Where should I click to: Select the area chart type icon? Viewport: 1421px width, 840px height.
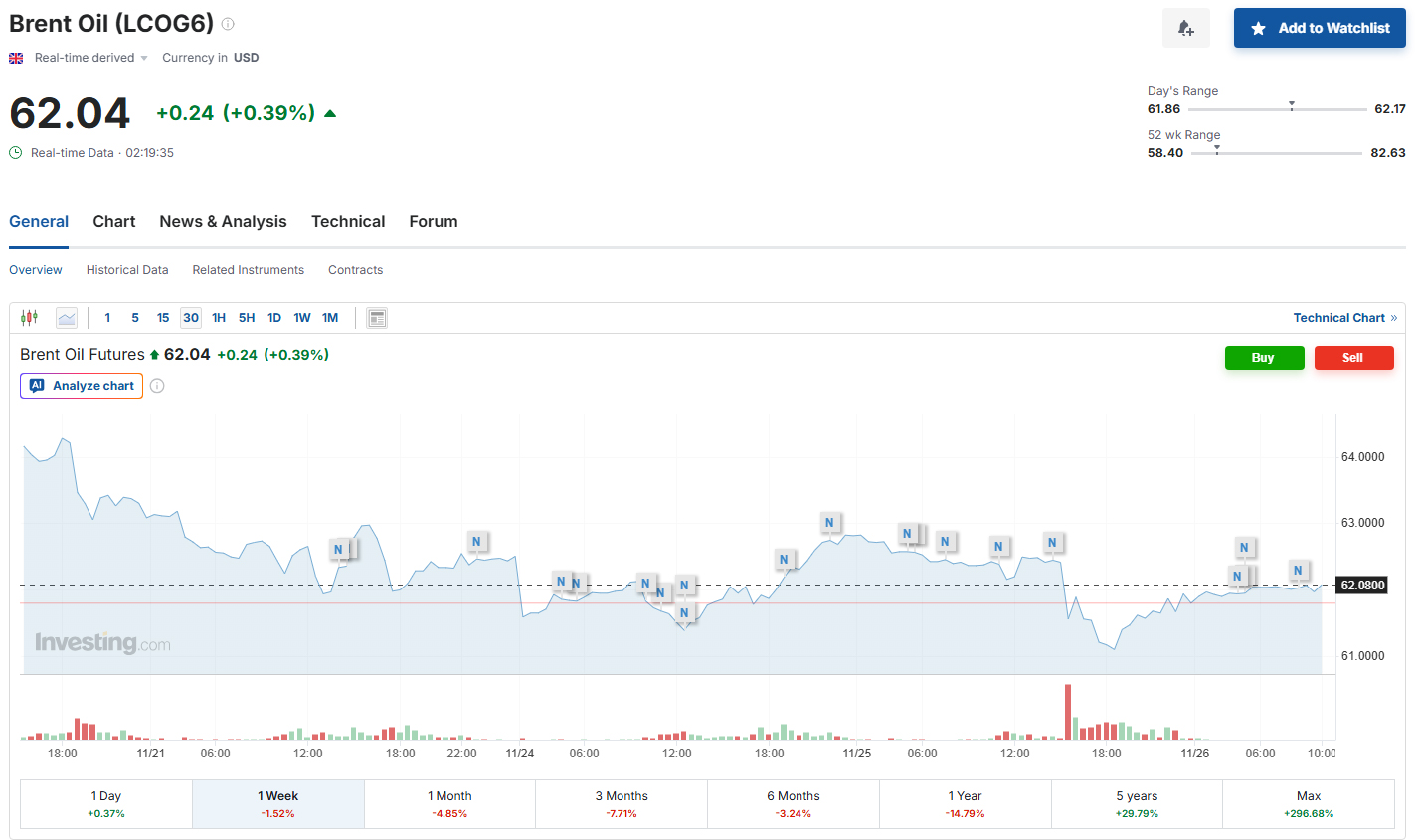click(67, 318)
